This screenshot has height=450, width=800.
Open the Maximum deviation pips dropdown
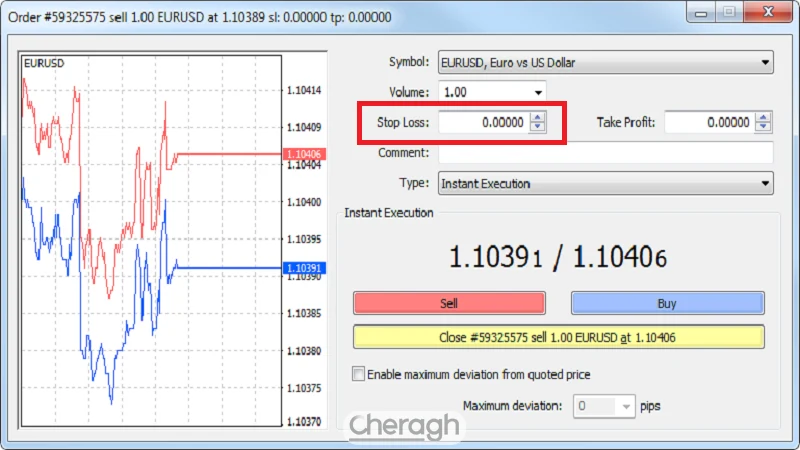(626, 407)
